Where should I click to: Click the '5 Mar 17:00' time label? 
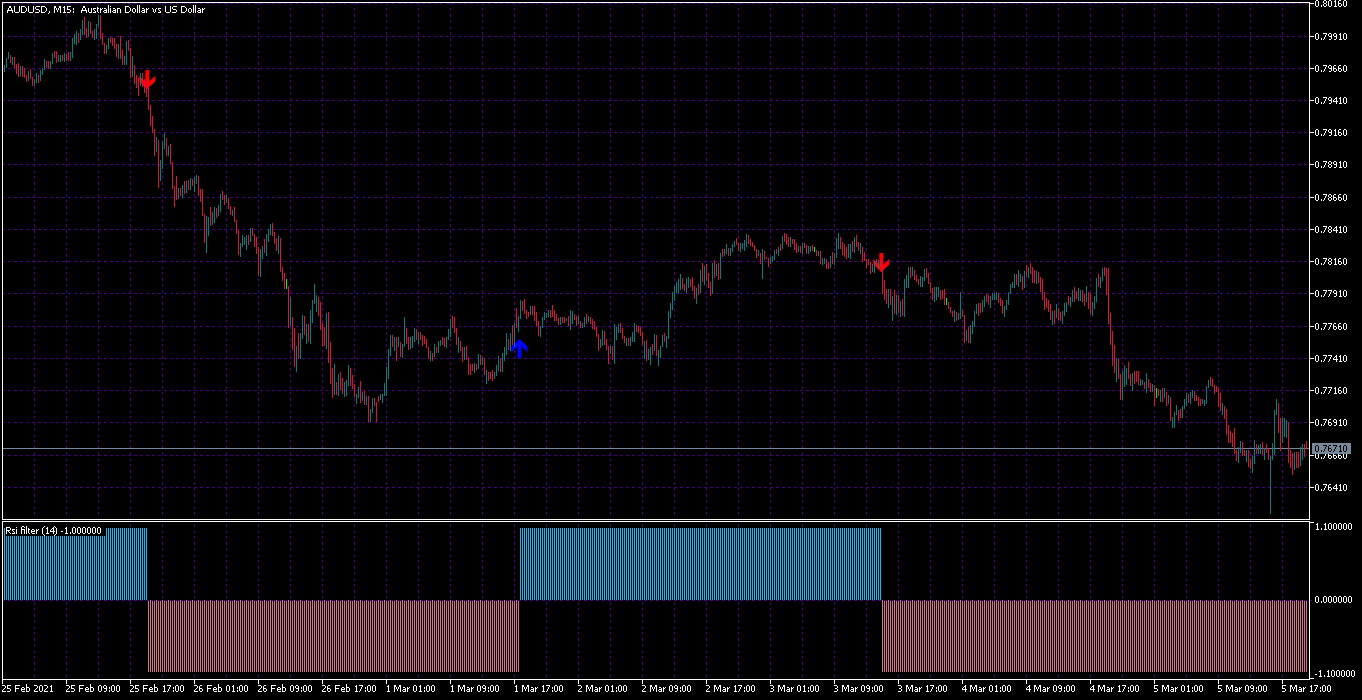[1309, 689]
